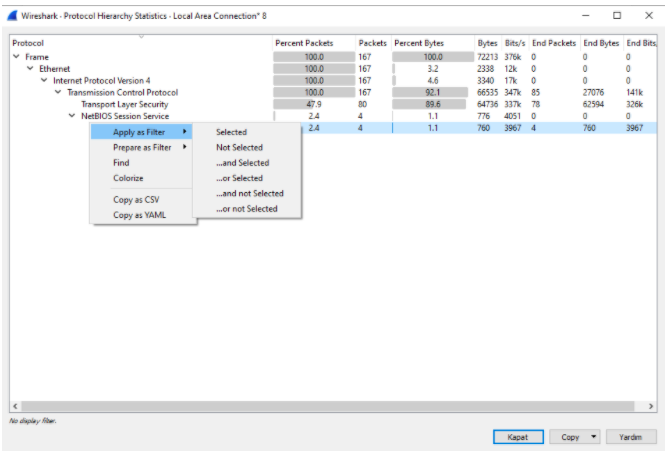The width and height of the screenshot is (668, 452).
Task: Click the Wireshark shark fin title icon
Action: 13,16
